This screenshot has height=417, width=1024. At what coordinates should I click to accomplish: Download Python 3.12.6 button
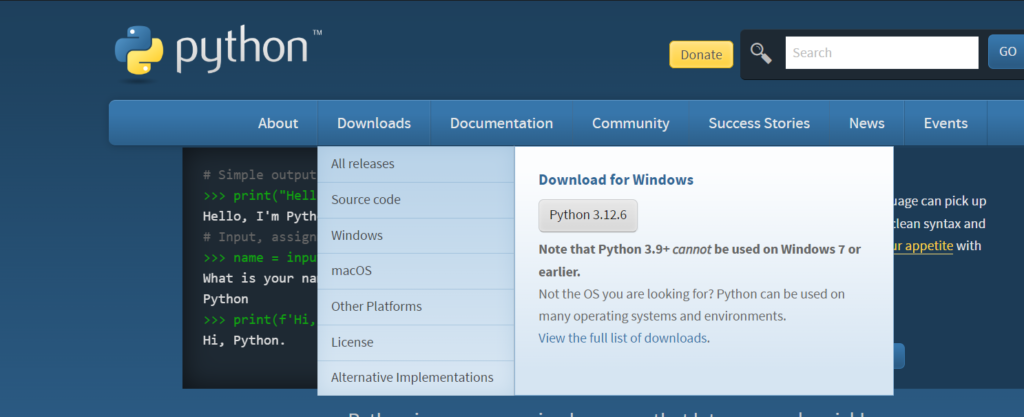pos(588,216)
